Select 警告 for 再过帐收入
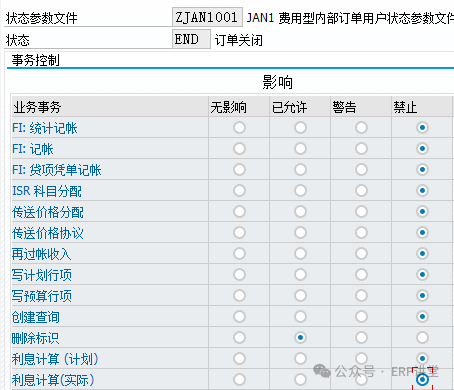The width and height of the screenshot is (454, 390). [x=361, y=254]
